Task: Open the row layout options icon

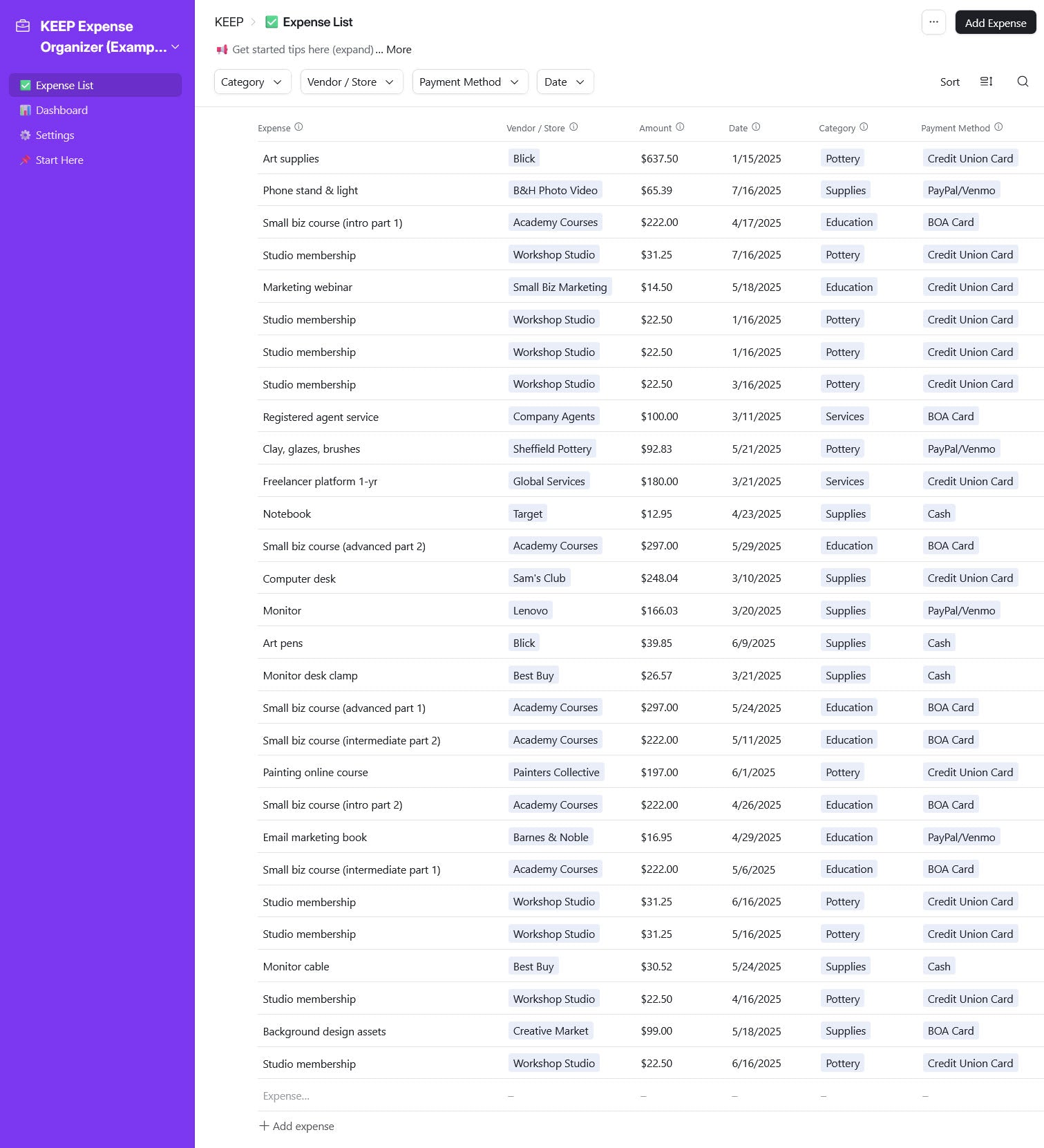Action: pyautogui.click(x=986, y=82)
